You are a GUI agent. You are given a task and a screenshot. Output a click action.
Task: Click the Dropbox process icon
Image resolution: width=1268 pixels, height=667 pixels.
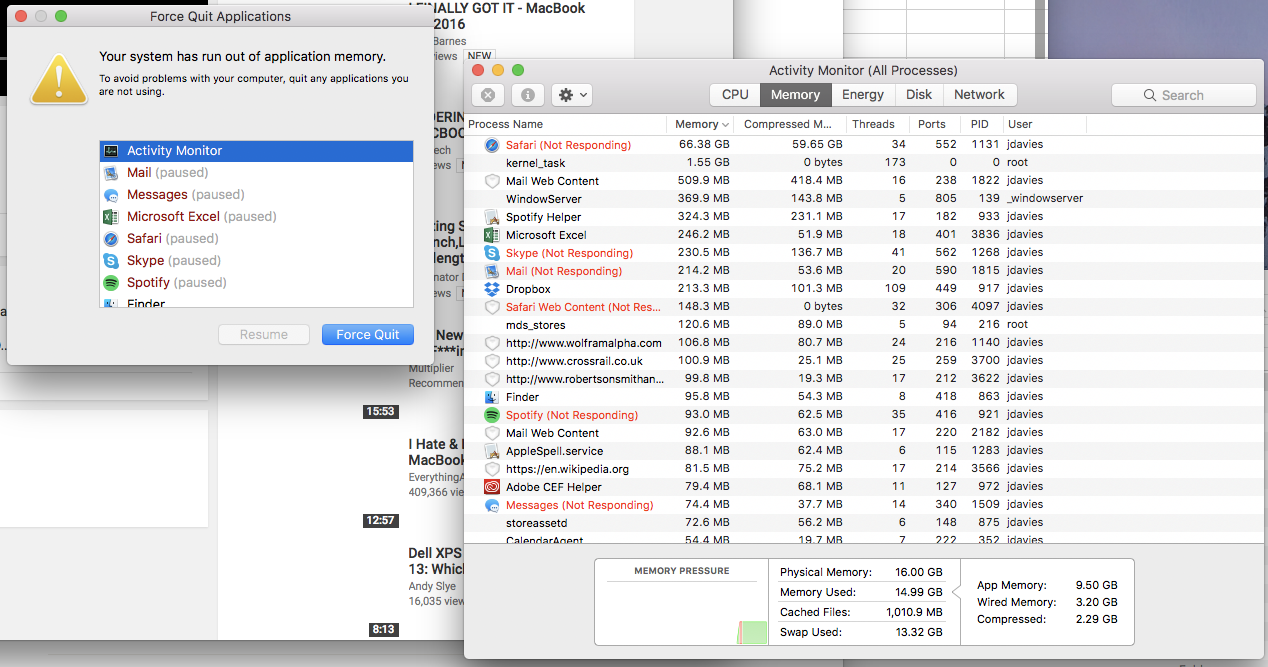click(492, 289)
